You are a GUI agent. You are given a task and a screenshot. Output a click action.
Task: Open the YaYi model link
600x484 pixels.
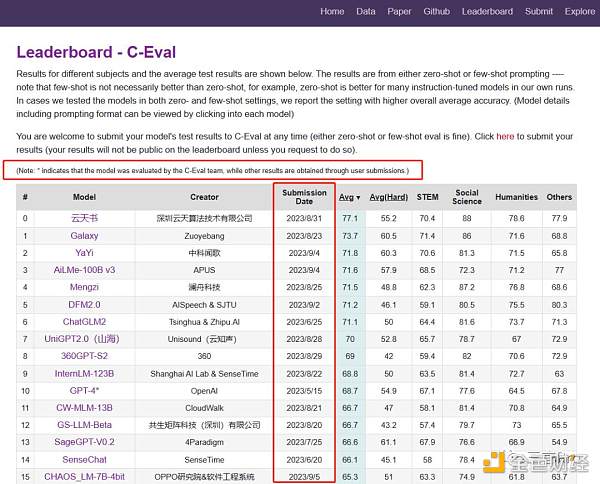pos(84,253)
